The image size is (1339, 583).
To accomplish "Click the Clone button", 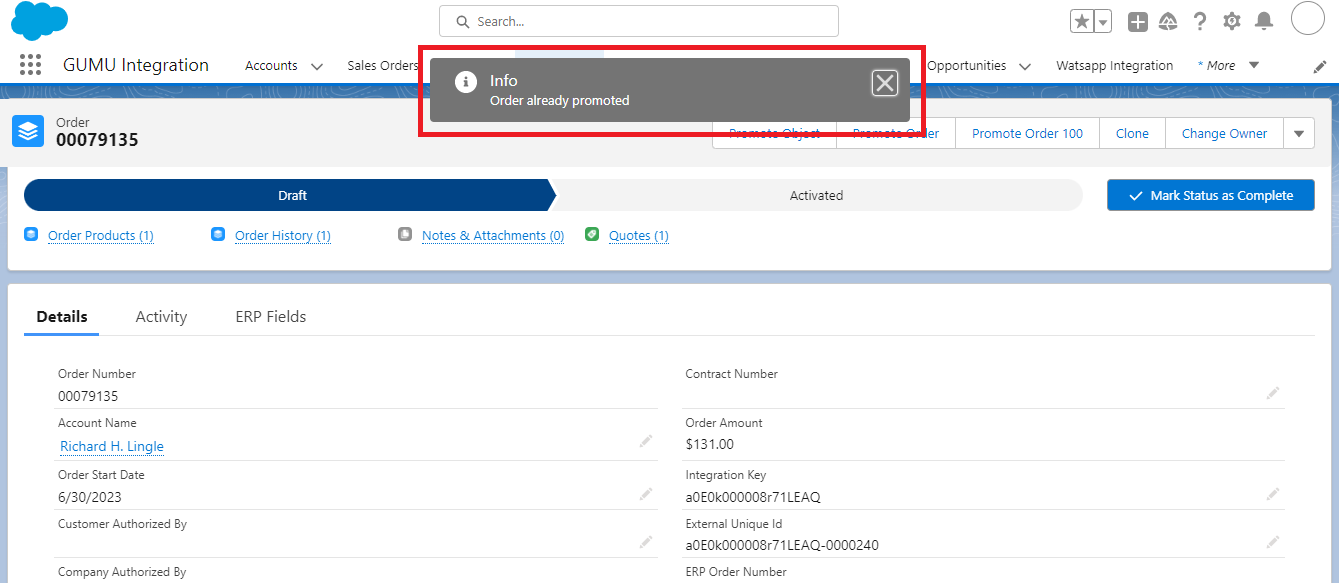I will tap(1132, 133).
